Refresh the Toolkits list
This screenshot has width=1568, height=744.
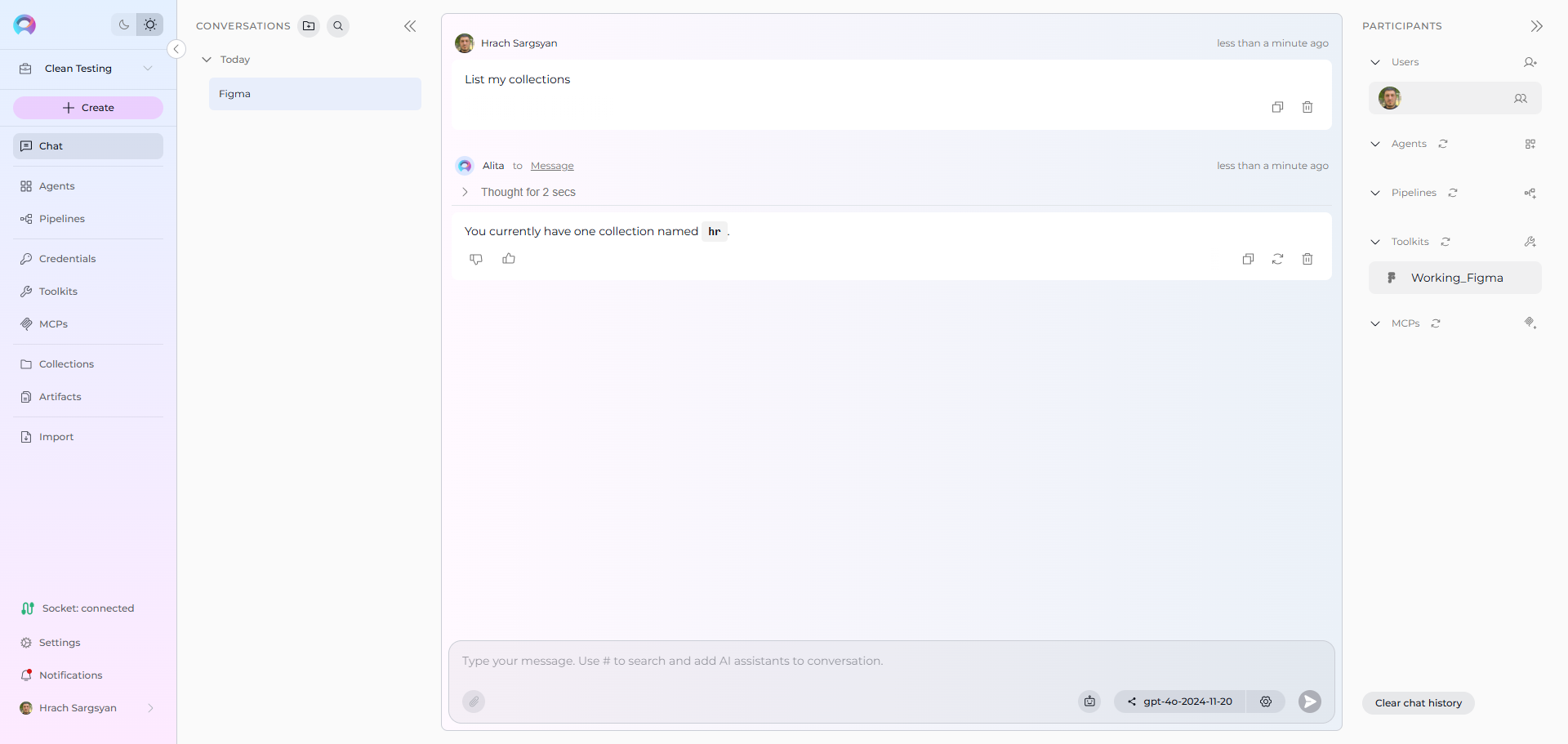pos(1445,242)
